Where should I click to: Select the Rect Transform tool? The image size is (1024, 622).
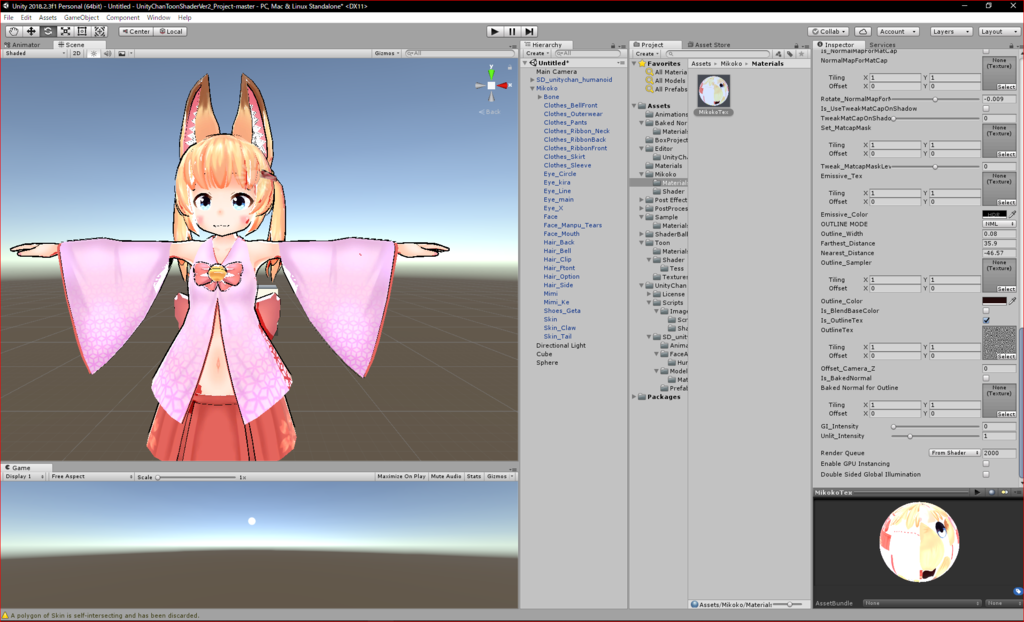click(82, 31)
